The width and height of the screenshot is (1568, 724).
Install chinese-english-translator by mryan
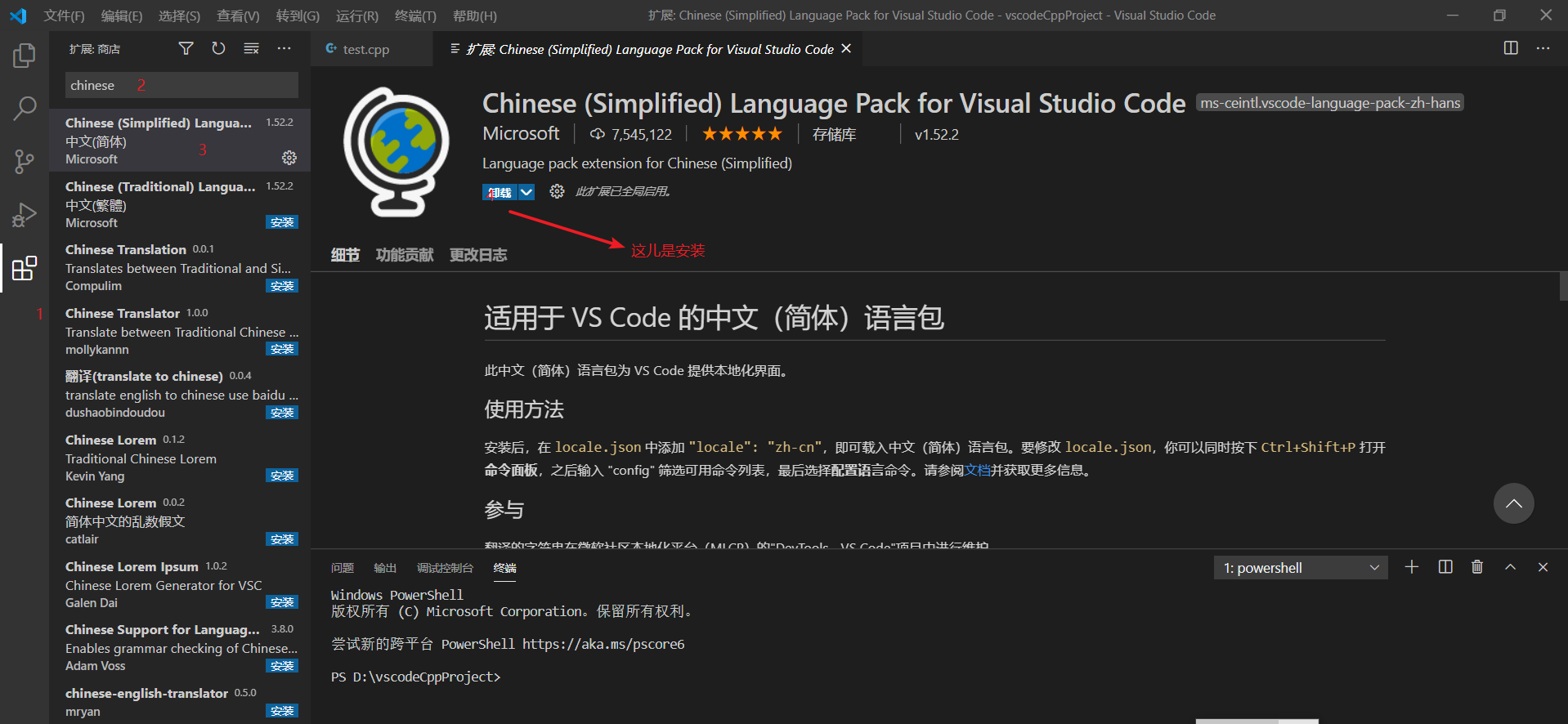click(282, 711)
